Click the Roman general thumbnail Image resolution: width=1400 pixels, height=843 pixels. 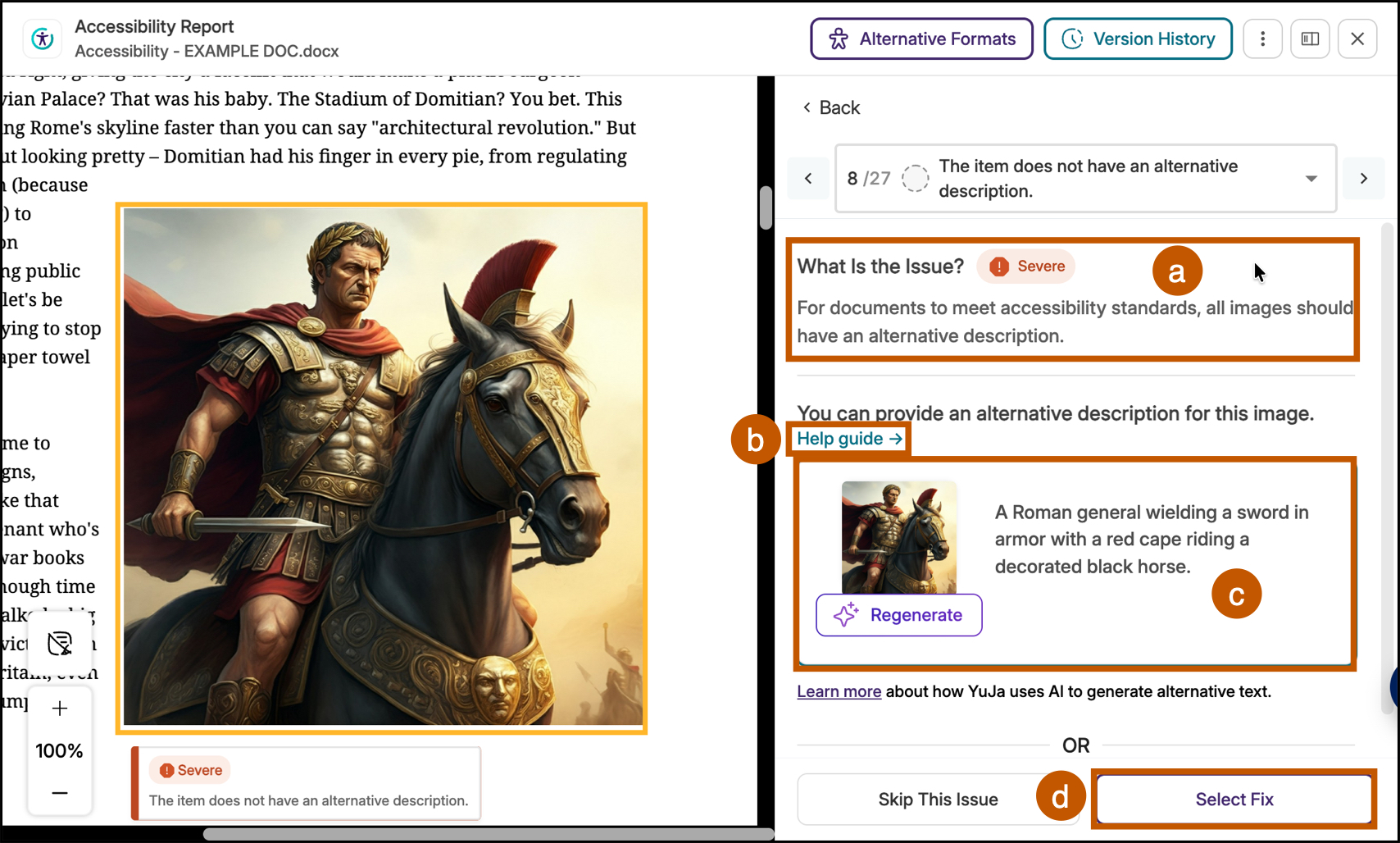click(x=898, y=537)
